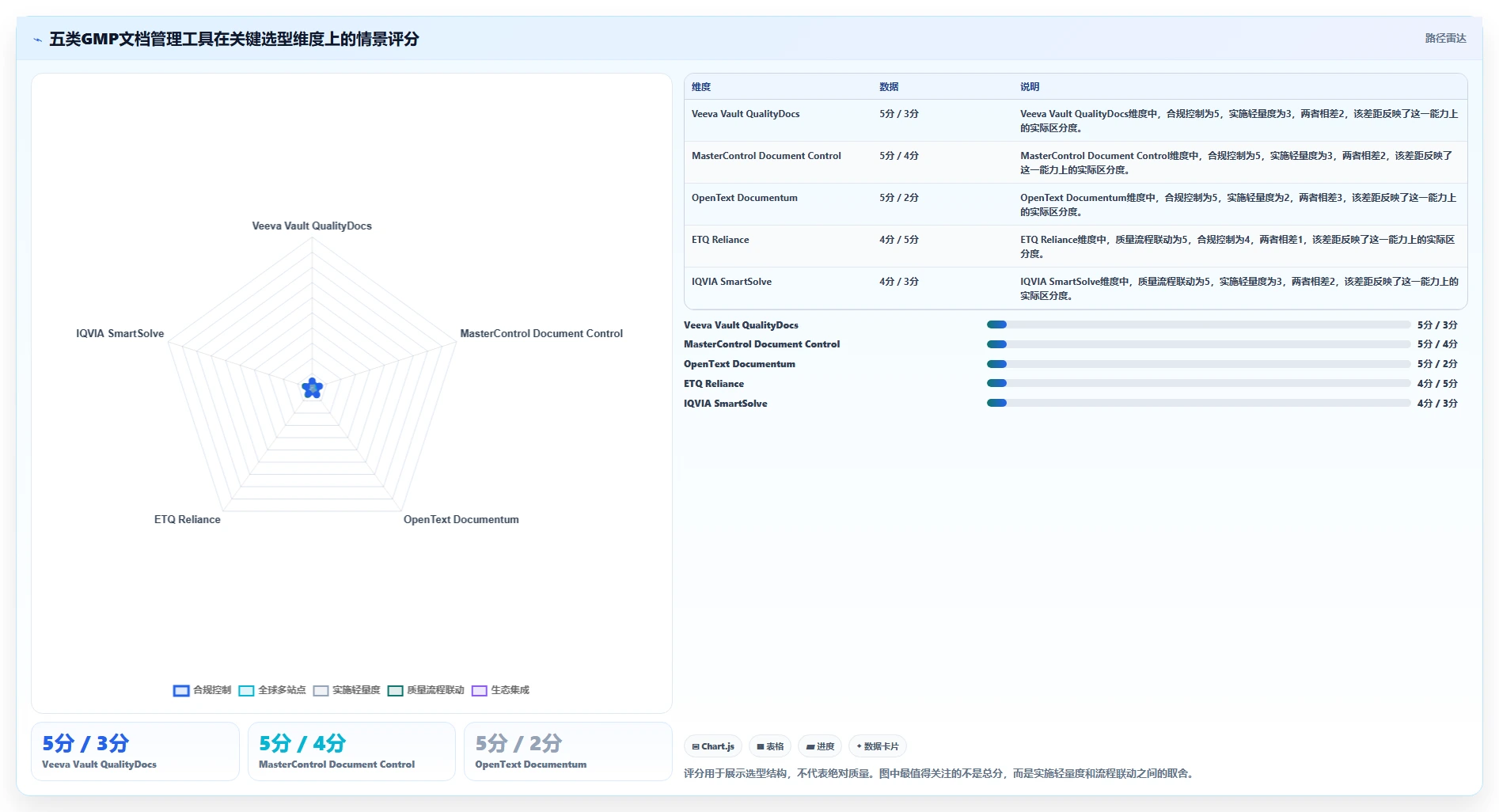Click the 5分 / 2分 cell in the OpenText table row
The width and height of the screenshot is (1499, 812).
899,198
